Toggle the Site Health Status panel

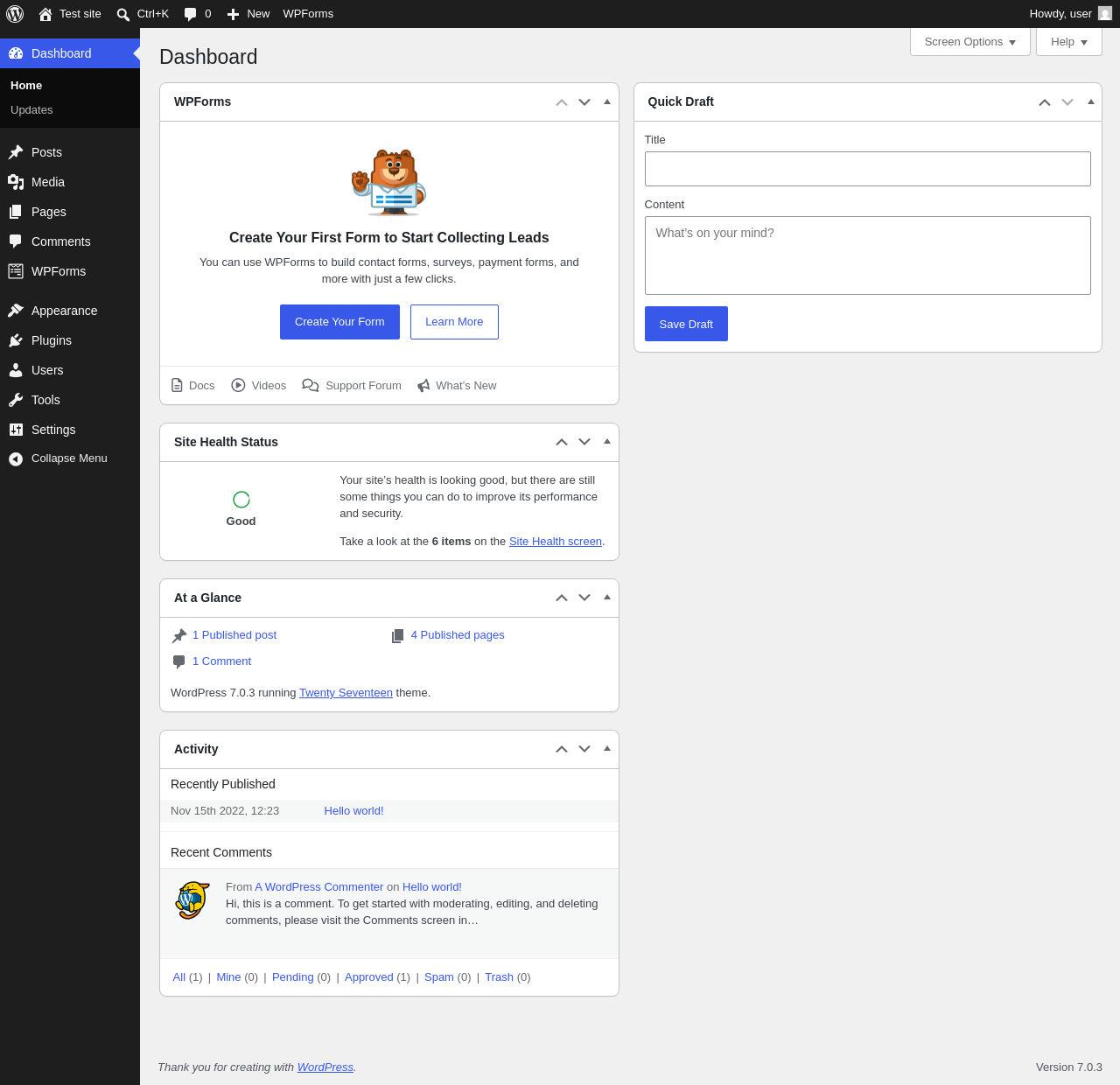tap(607, 442)
